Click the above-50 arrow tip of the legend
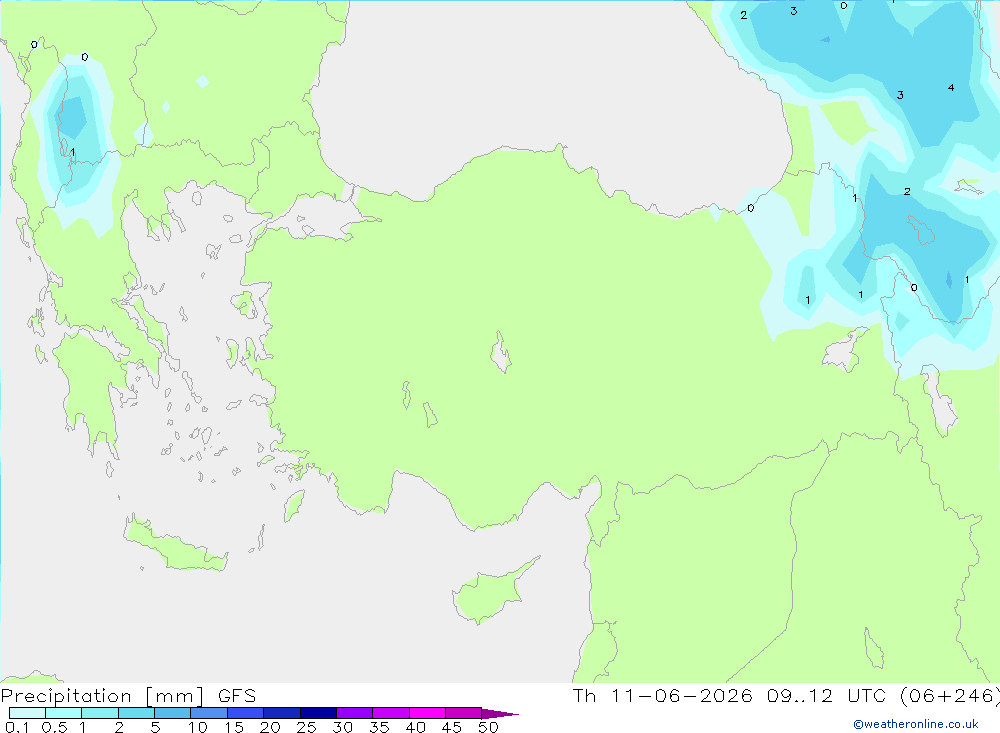Viewport: 1000px width, 733px height. [499, 714]
